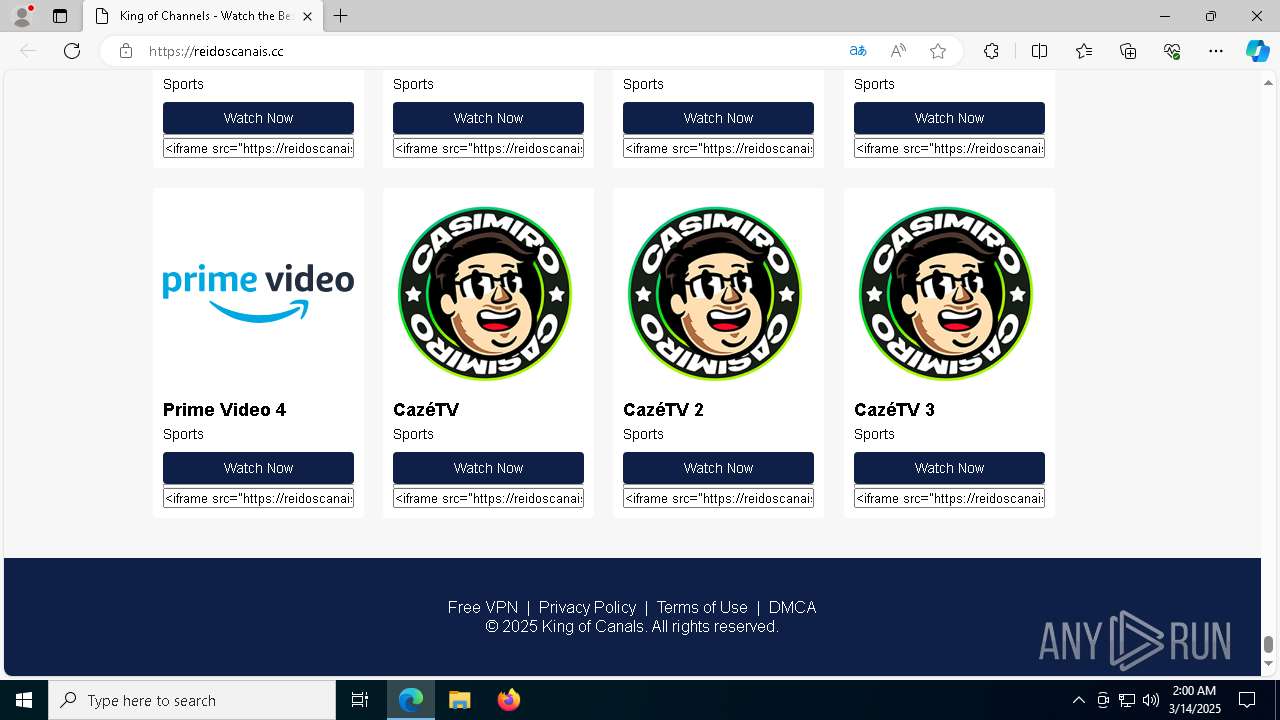Viewport: 1280px width, 720px height.
Task: Select iframe code field under Prime Video 4
Action: coord(258,498)
